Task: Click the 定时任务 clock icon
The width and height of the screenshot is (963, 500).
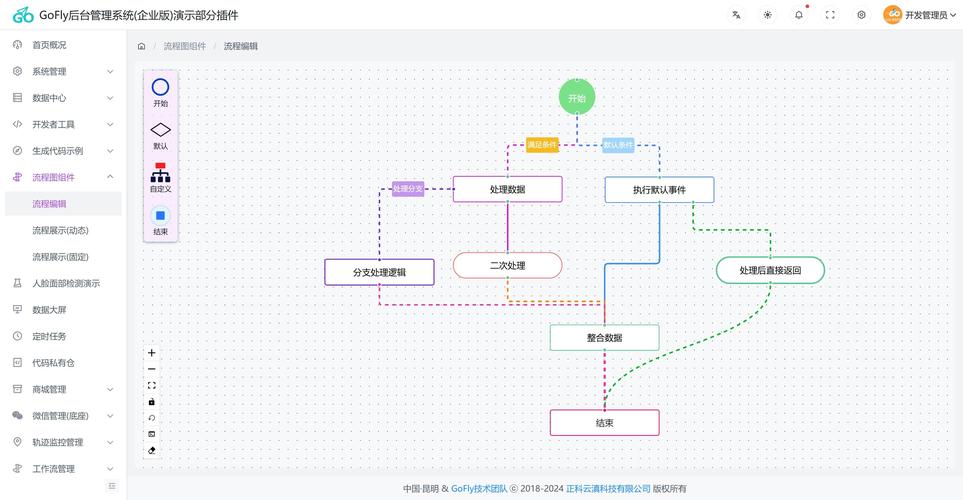Action: click(17, 336)
